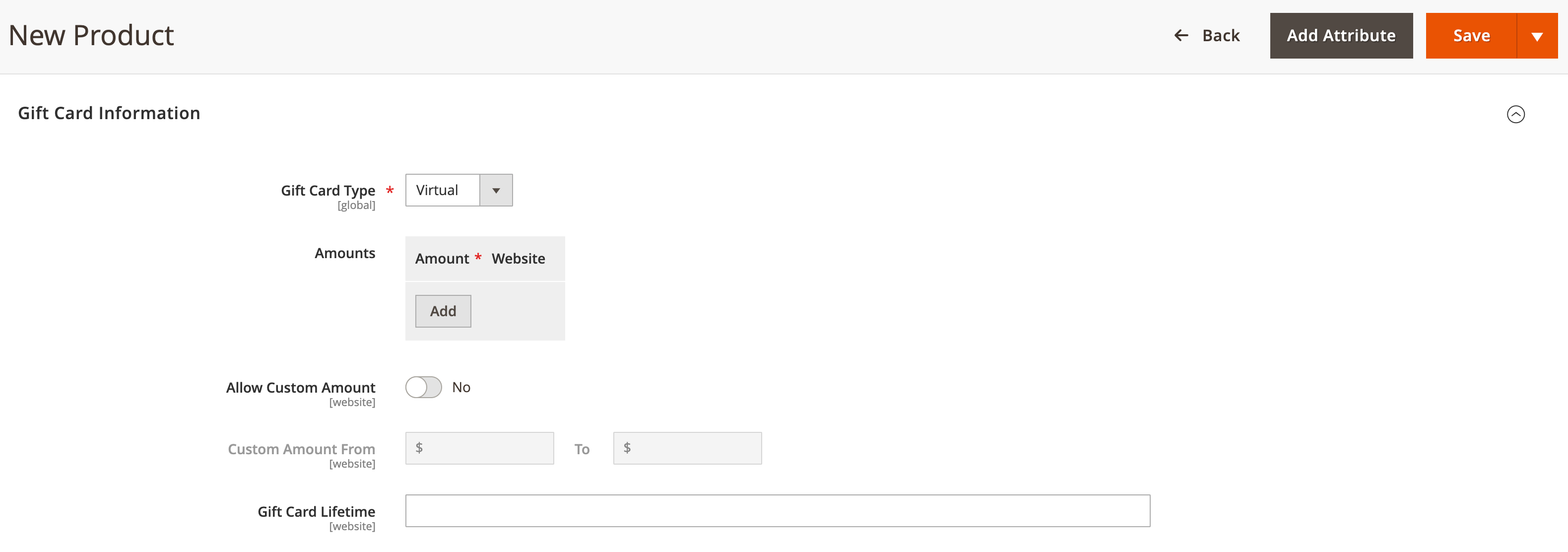Collapse the Gift Card Information panel
Image resolution: width=1568 pixels, height=552 pixels.
coord(1517,114)
